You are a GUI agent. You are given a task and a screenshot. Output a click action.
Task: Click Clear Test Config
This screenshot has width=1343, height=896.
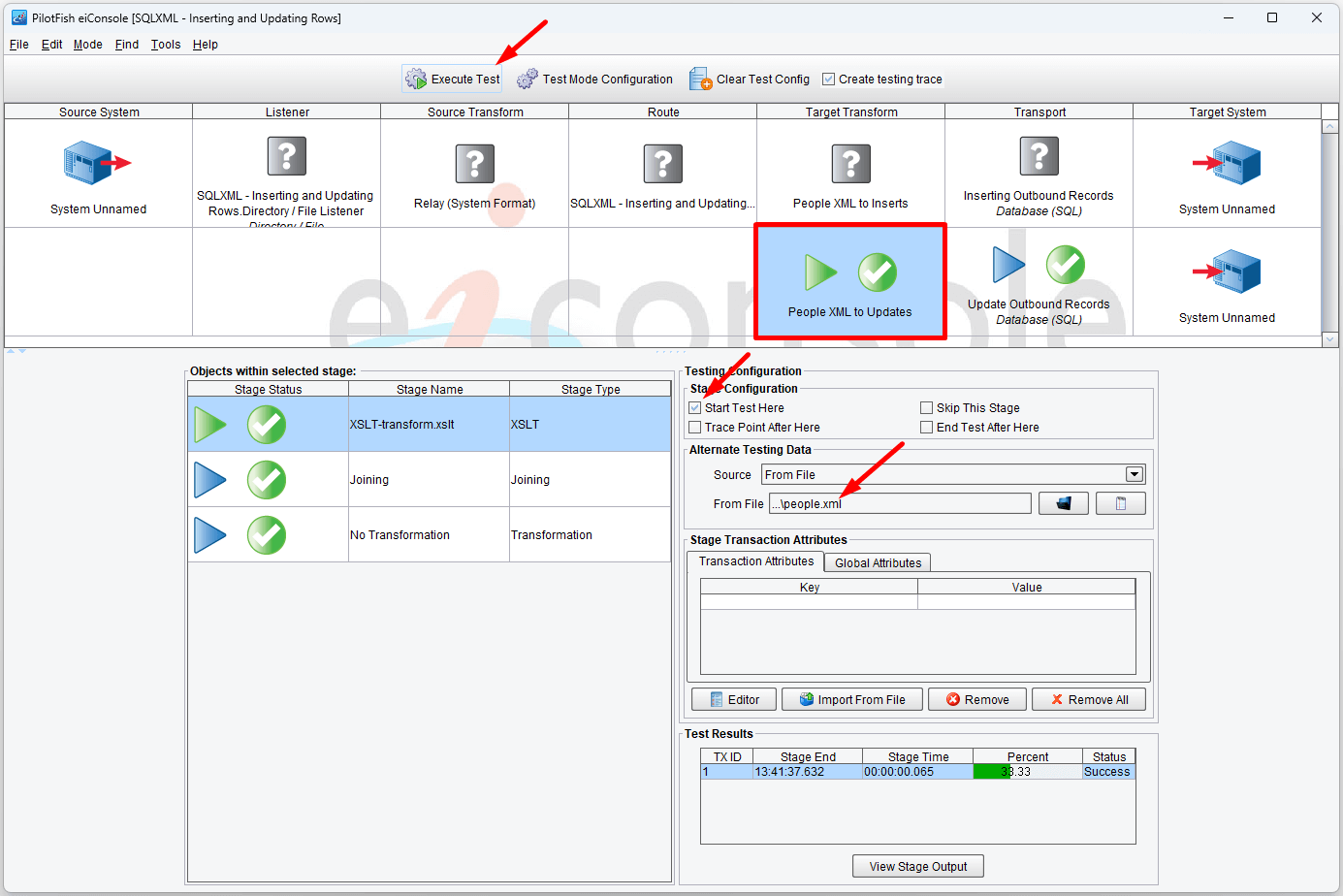pyautogui.click(x=750, y=80)
